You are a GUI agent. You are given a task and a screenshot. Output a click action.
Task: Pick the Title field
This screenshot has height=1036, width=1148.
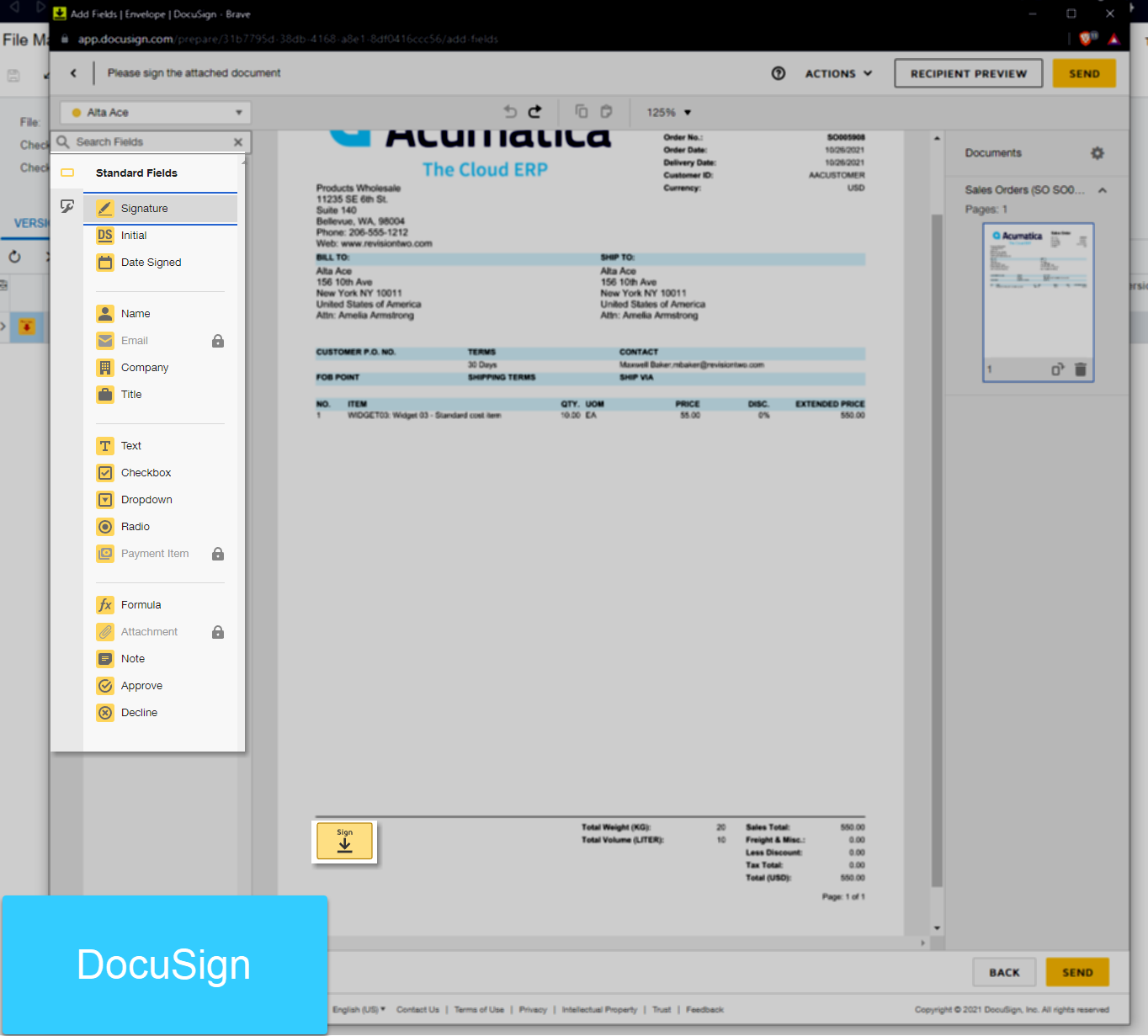(x=160, y=395)
